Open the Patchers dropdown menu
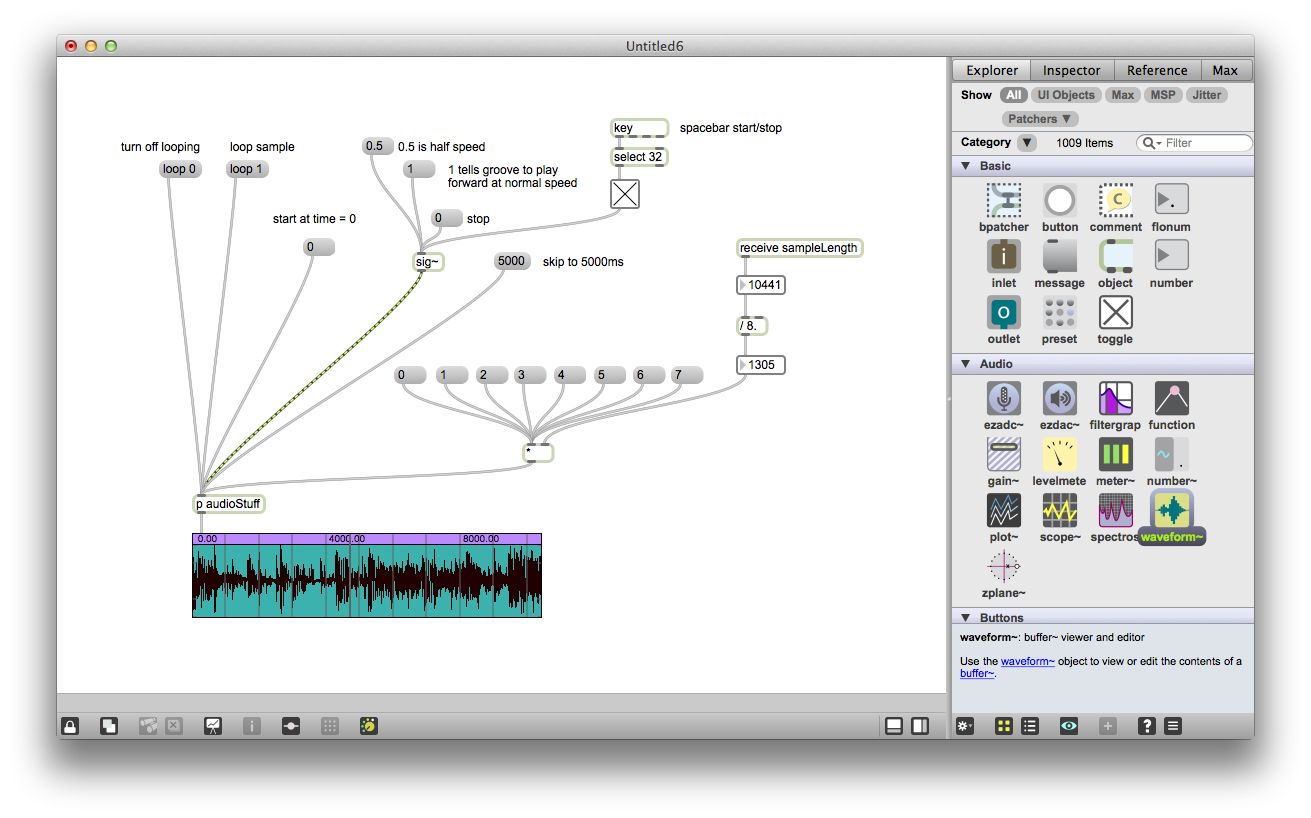 click(1039, 118)
